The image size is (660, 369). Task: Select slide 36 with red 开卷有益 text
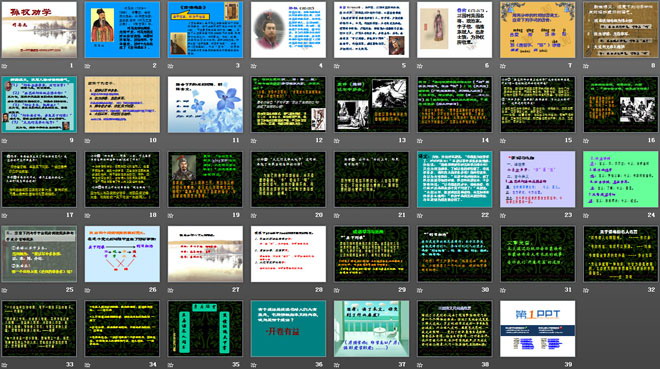pos(288,329)
